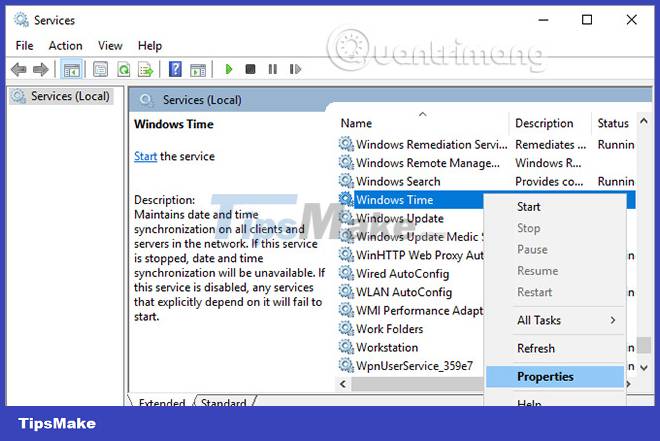Viewport: 660px width, 441px height.
Task: Open the Help menu in menu bar
Action: (150, 45)
